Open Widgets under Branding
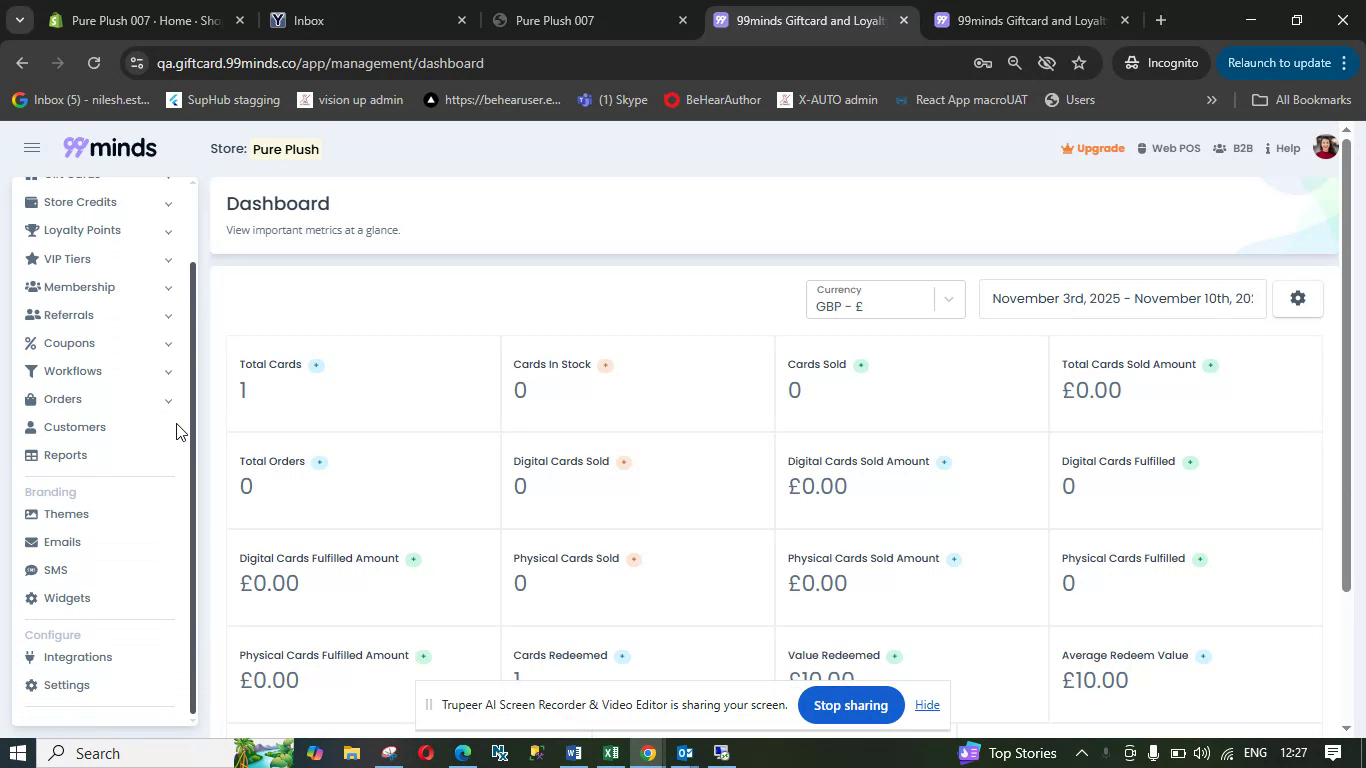The height and width of the screenshot is (768, 1366). click(x=67, y=598)
